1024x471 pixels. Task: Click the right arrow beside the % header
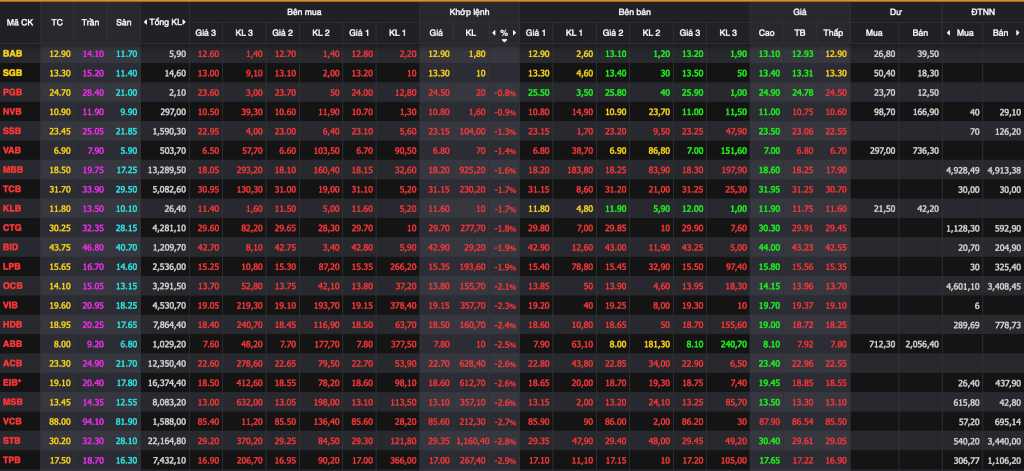click(514, 32)
